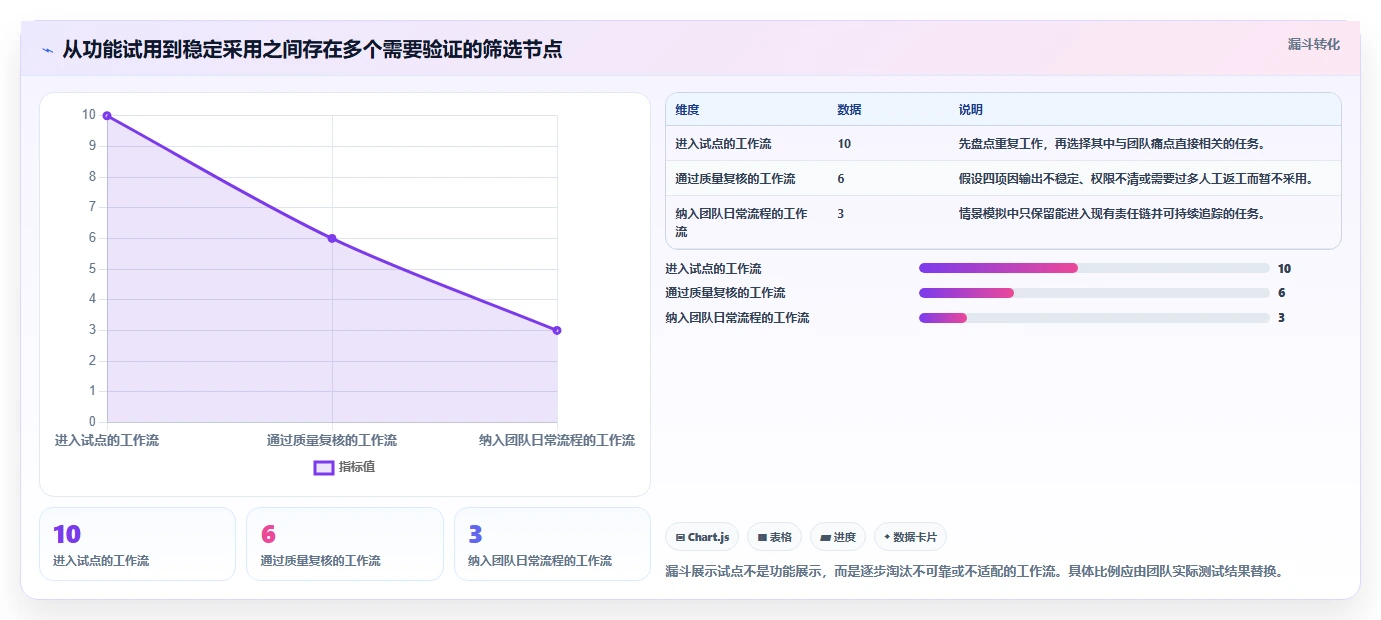Screen dimensions: 1381x620
Task: Click the progress list label 通过质量复核的工作流
Action: (725, 293)
